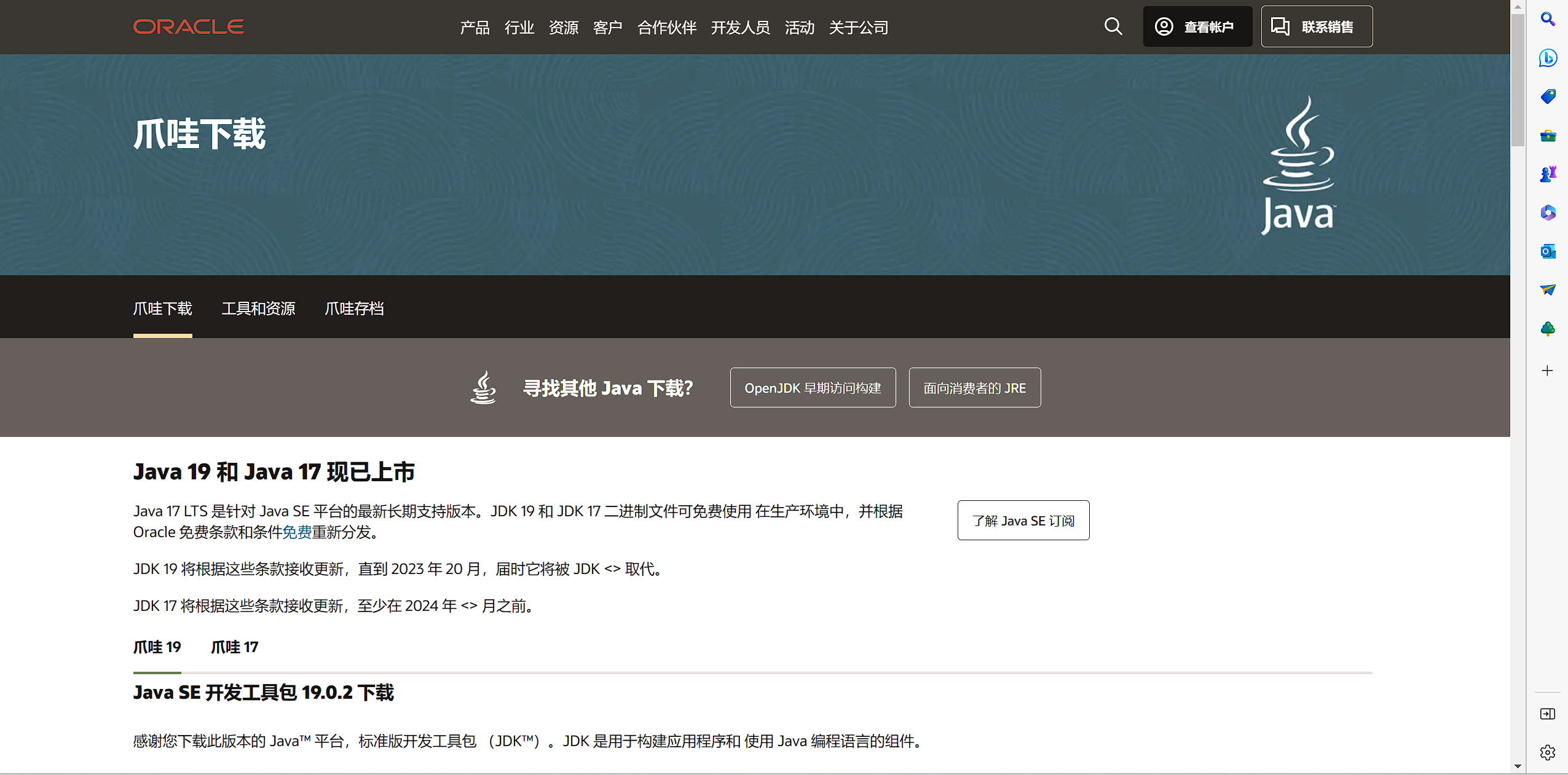
Task: Click the page vertical scrollbar thumb
Action: [x=1518, y=80]
